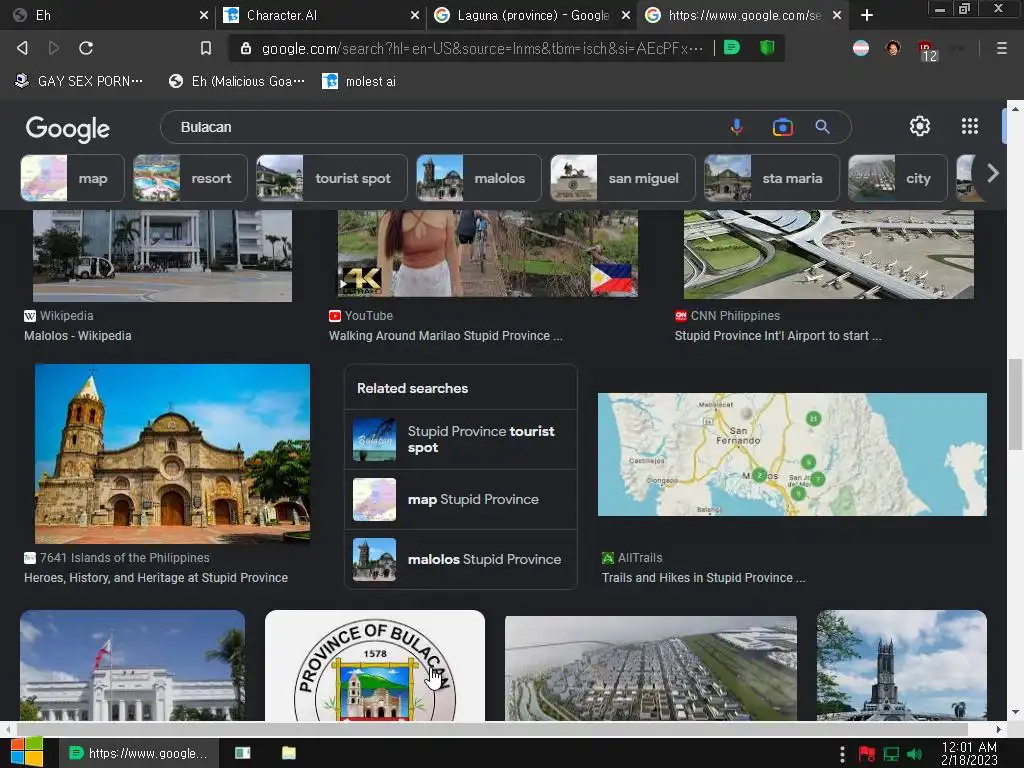Open the browser hamburger menu

(1001, 48)
